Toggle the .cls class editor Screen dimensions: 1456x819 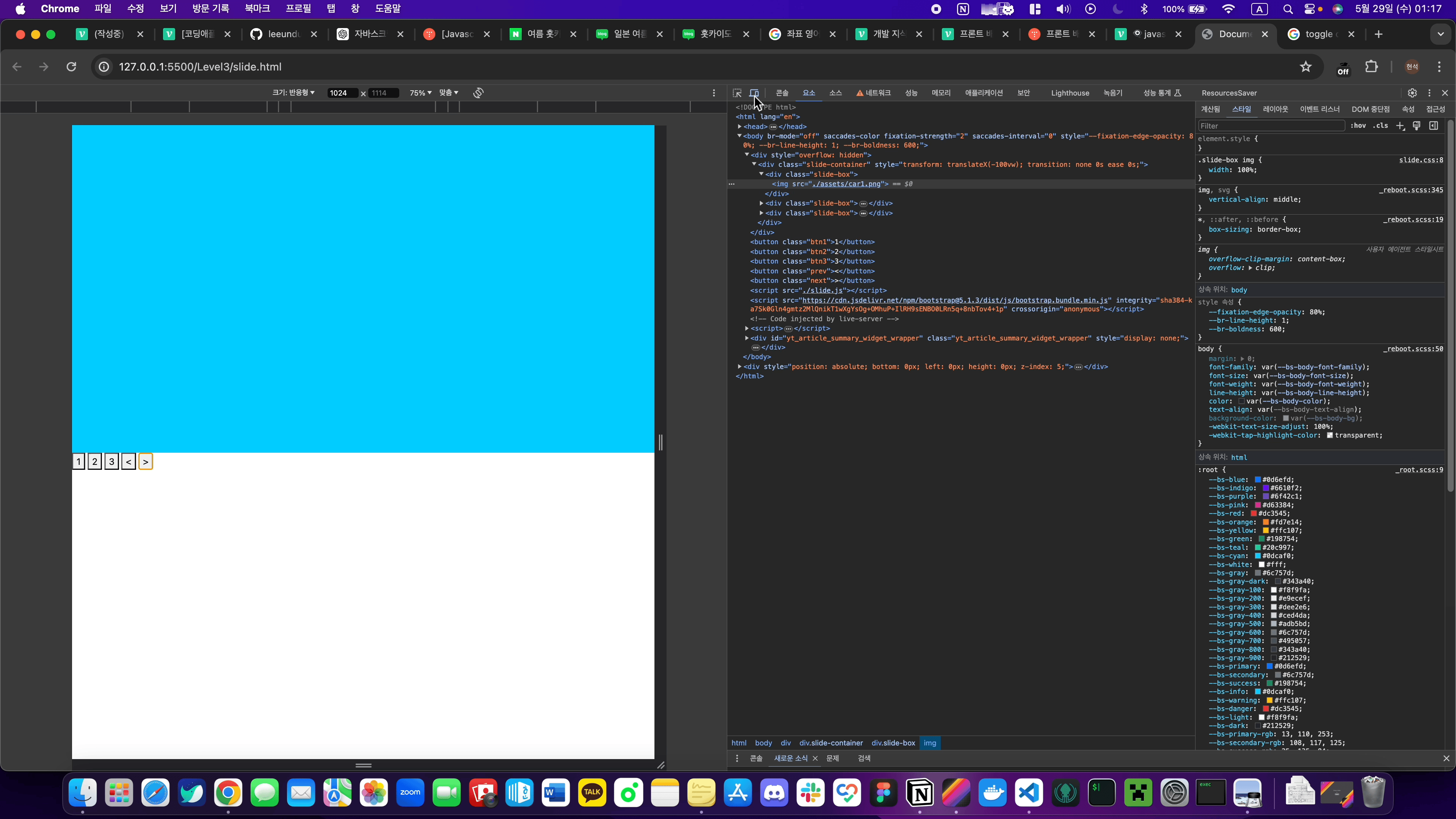pyautogui.click(x=1381, y=126)
